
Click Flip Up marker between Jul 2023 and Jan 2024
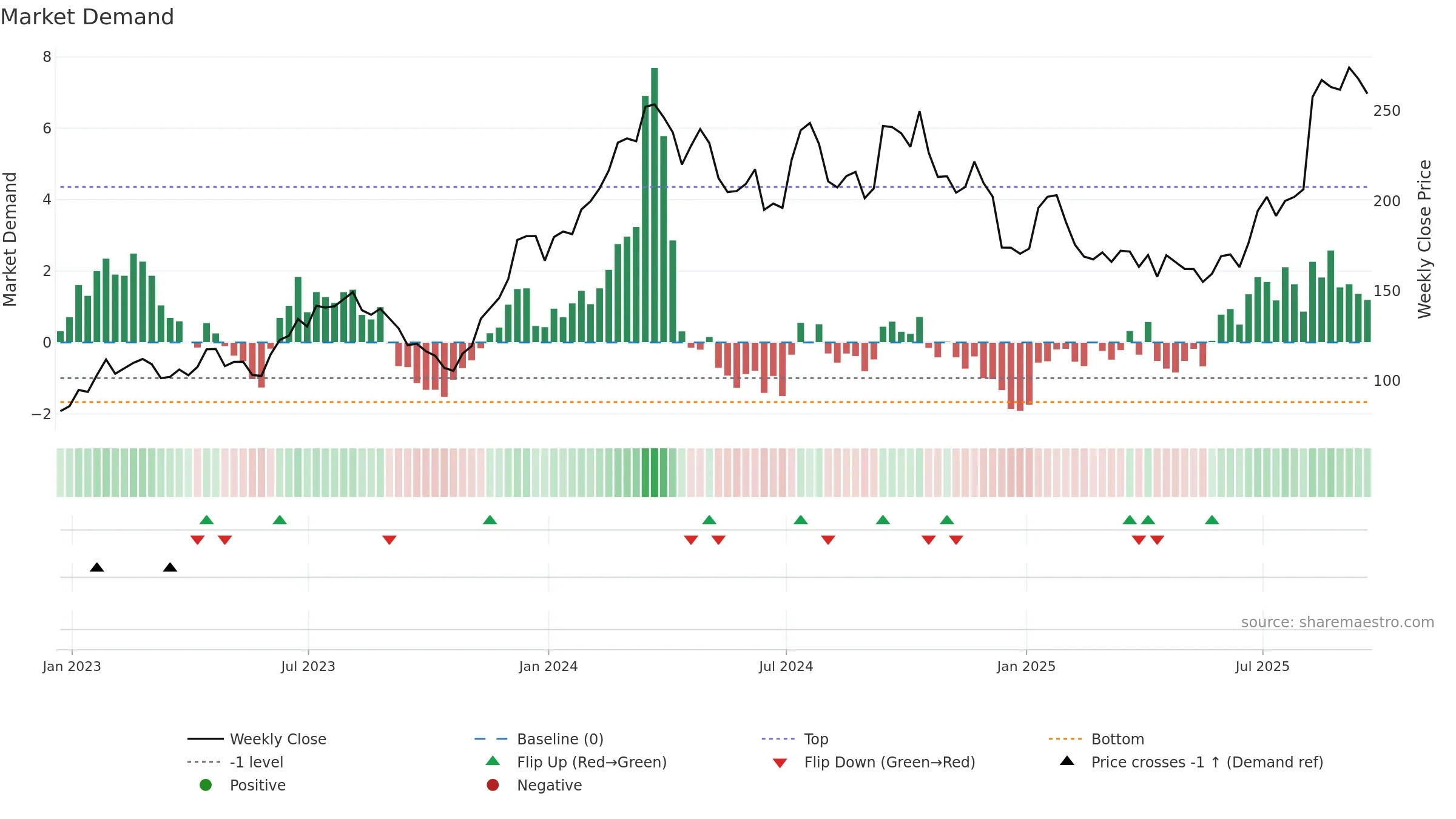[490, 520]
